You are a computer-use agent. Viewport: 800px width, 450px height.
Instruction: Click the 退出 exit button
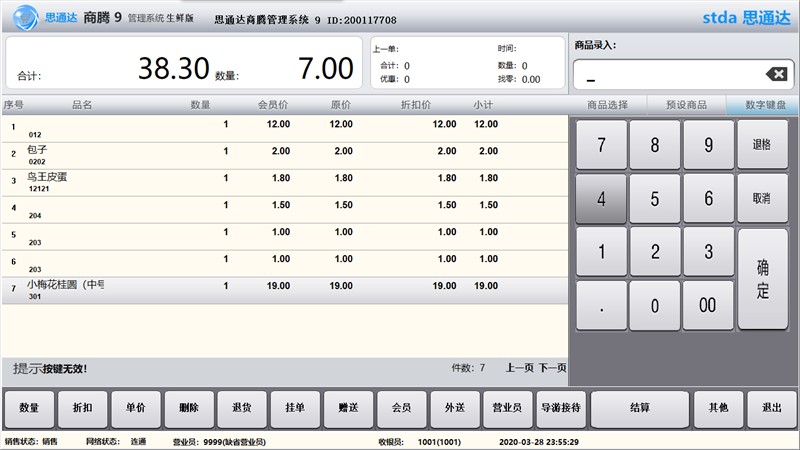[x=771, y=408]
